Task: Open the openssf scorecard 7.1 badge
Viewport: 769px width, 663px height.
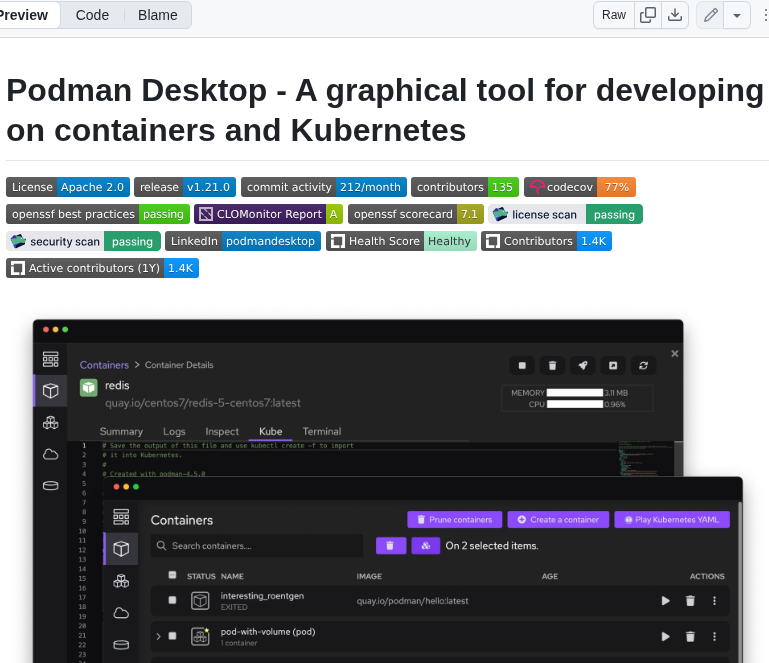Action: [416, 214]
